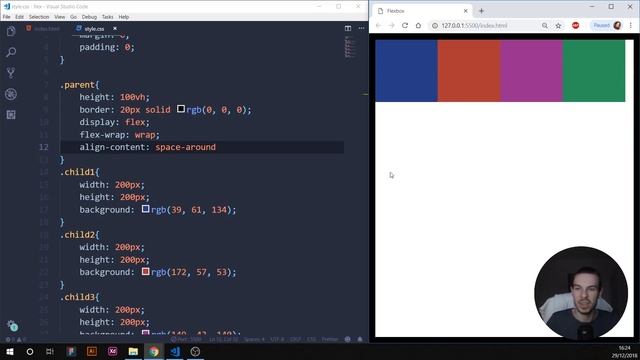Open the File menu in VS Code
This screenshot has width=640, height=360.
[7, 17]
